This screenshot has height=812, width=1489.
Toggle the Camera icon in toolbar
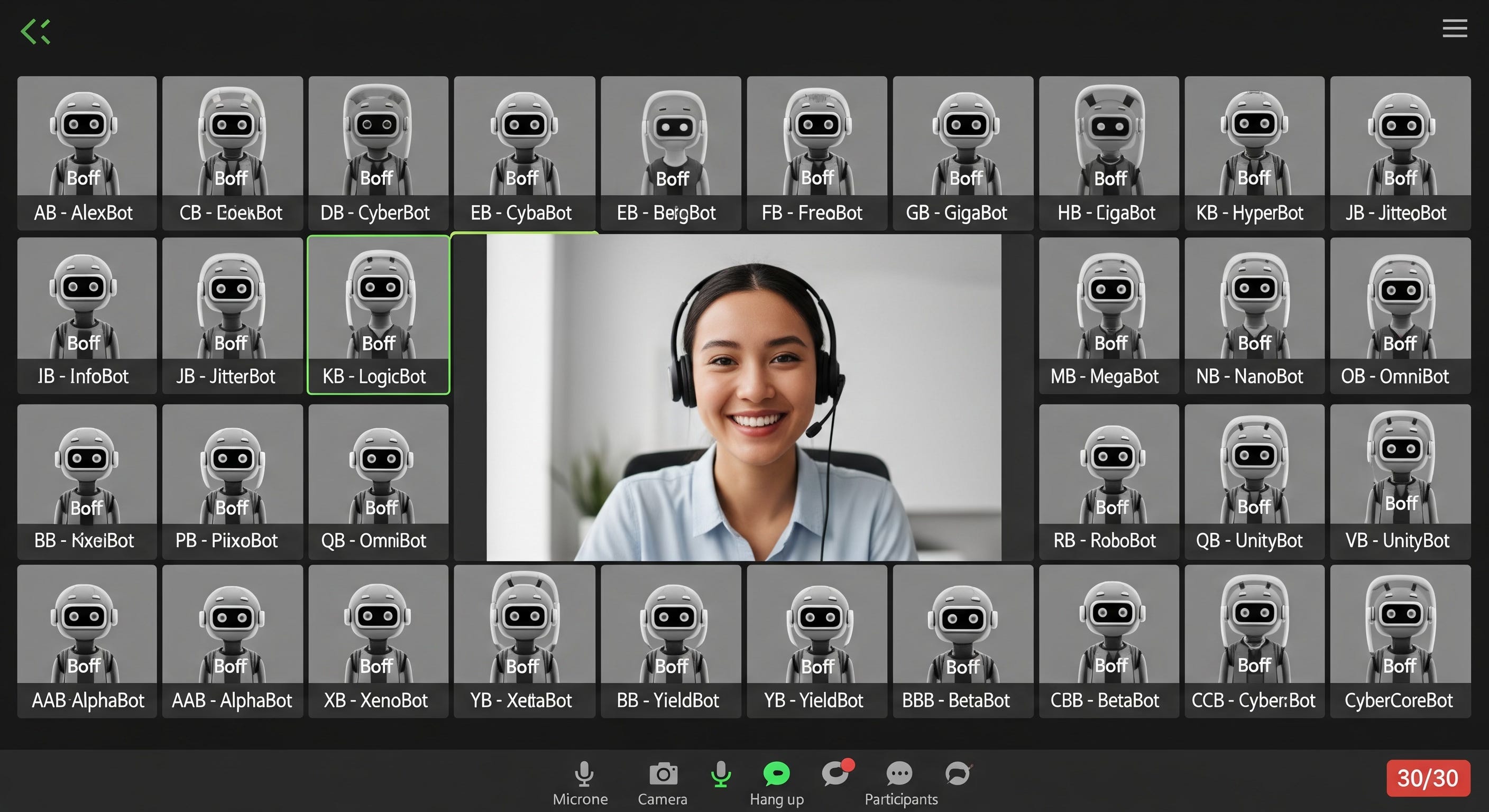pyautogui.click(x=663, y=774)
